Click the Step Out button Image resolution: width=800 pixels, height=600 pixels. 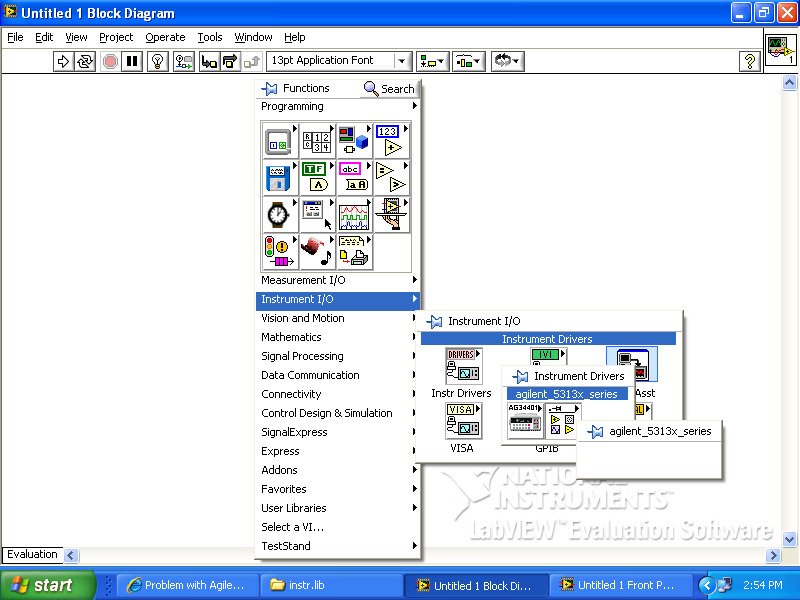252,62
